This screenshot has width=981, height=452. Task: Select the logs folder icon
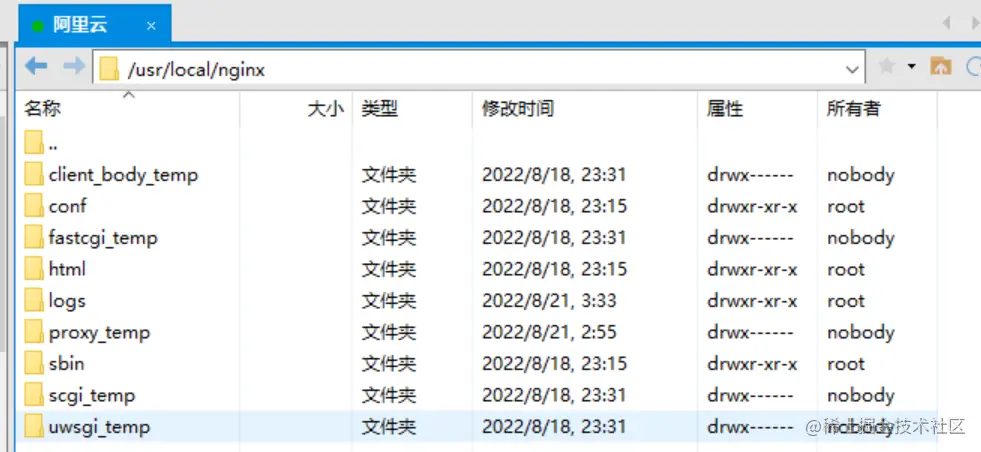tap(34, 300)
